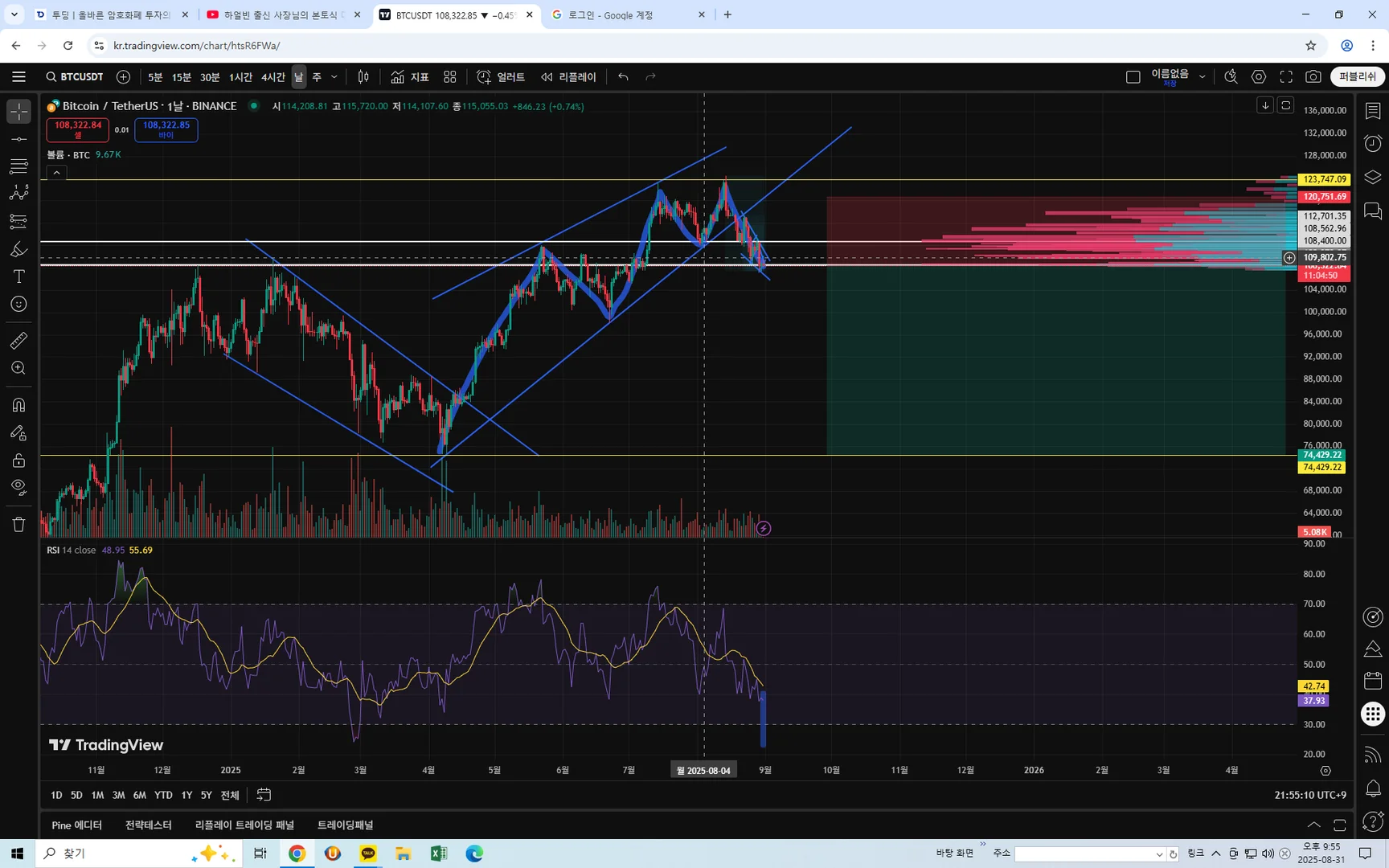Screen dimensions: 1389x868
Task: Select the ruler Measure tool
Action: click(x=18, y=341)
